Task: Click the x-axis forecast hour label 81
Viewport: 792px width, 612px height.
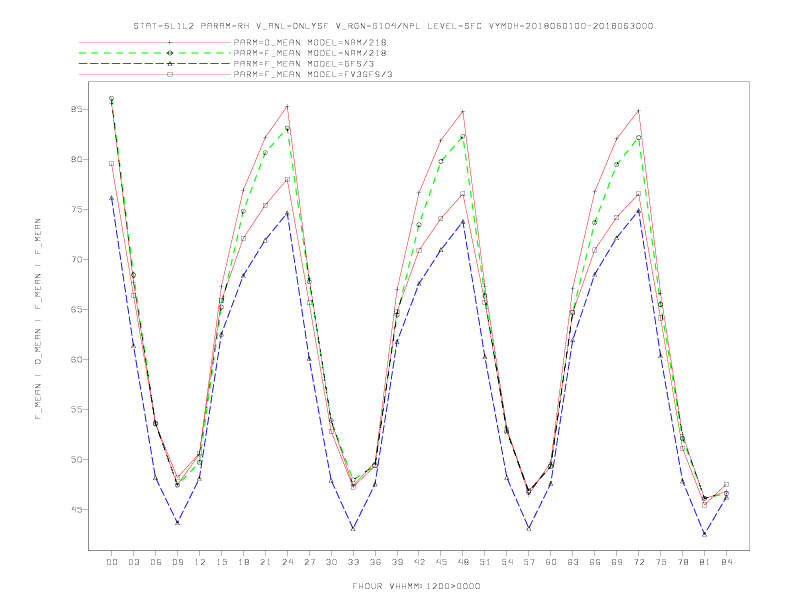Action: coord(705,562)
